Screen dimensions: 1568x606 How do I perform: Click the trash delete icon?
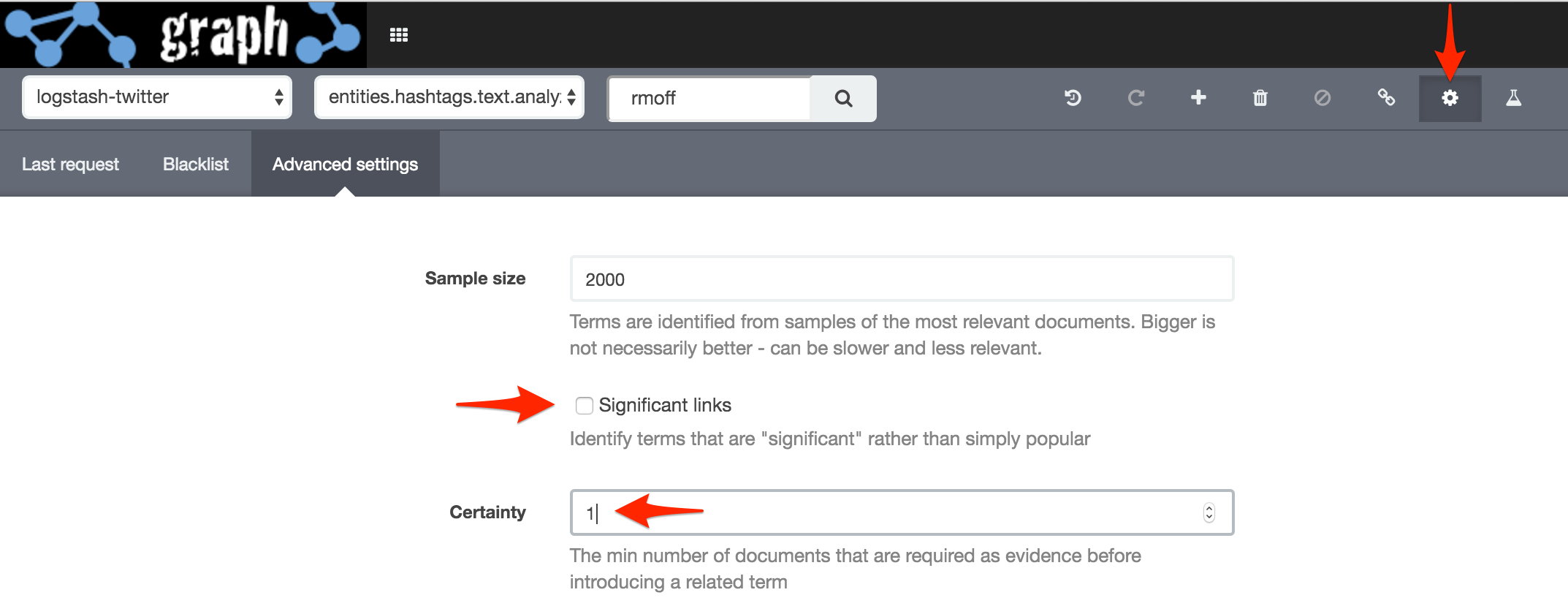pyautogui.click(x=1260, y=98)
